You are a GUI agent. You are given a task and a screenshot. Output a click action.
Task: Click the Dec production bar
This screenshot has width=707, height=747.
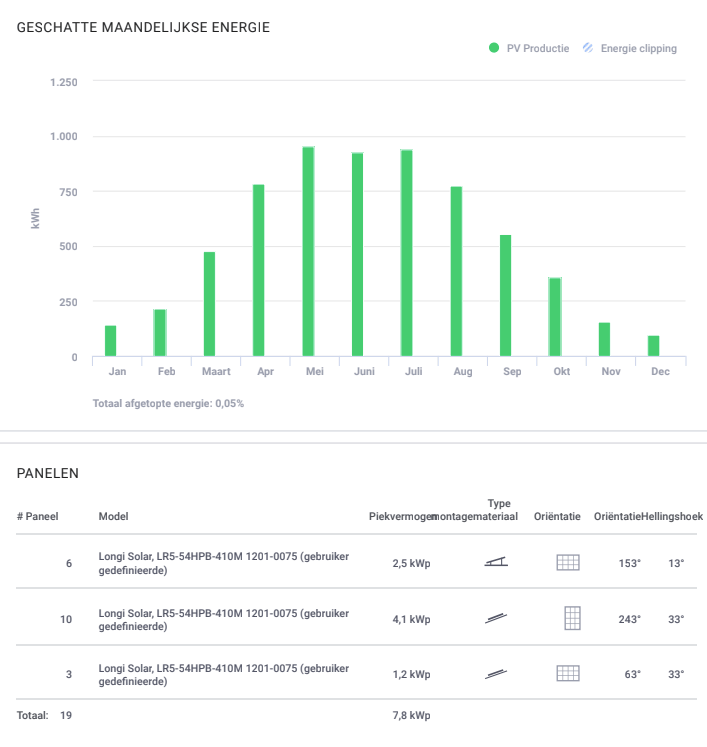[x=654, y=346]
